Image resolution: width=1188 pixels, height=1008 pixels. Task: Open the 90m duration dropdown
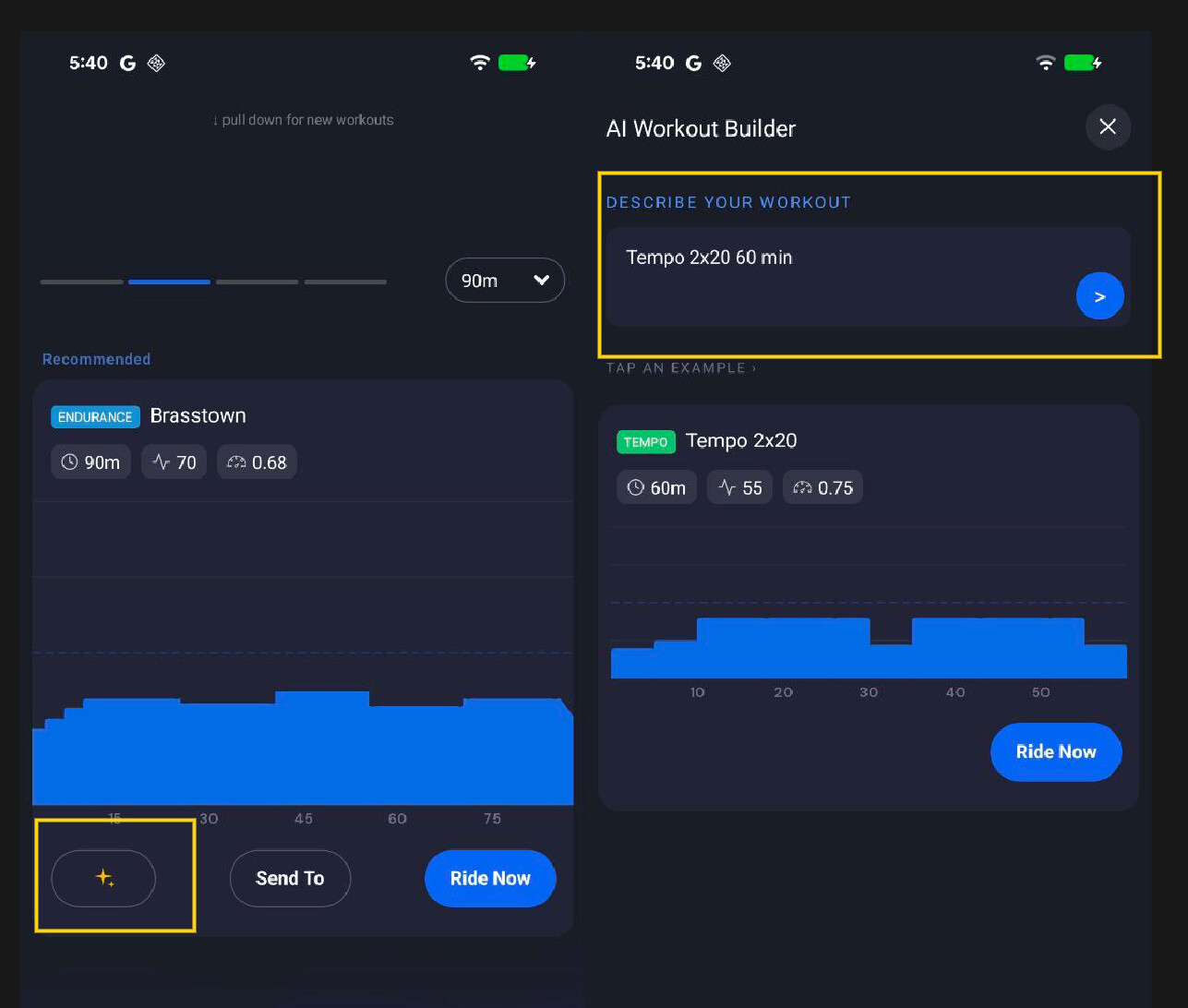[x=504, y=280]
